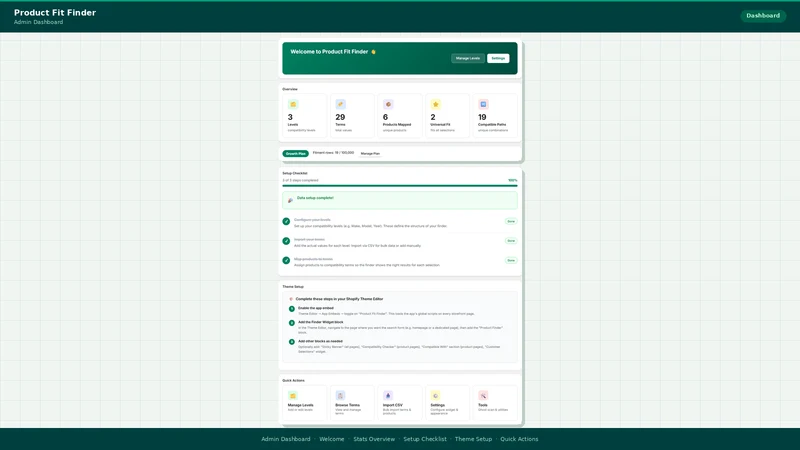Viewport: 800px width, 450px height.
Task: Click the Manage Levels quick action icon
Action: pyautogui.click(x=293, y=396)
